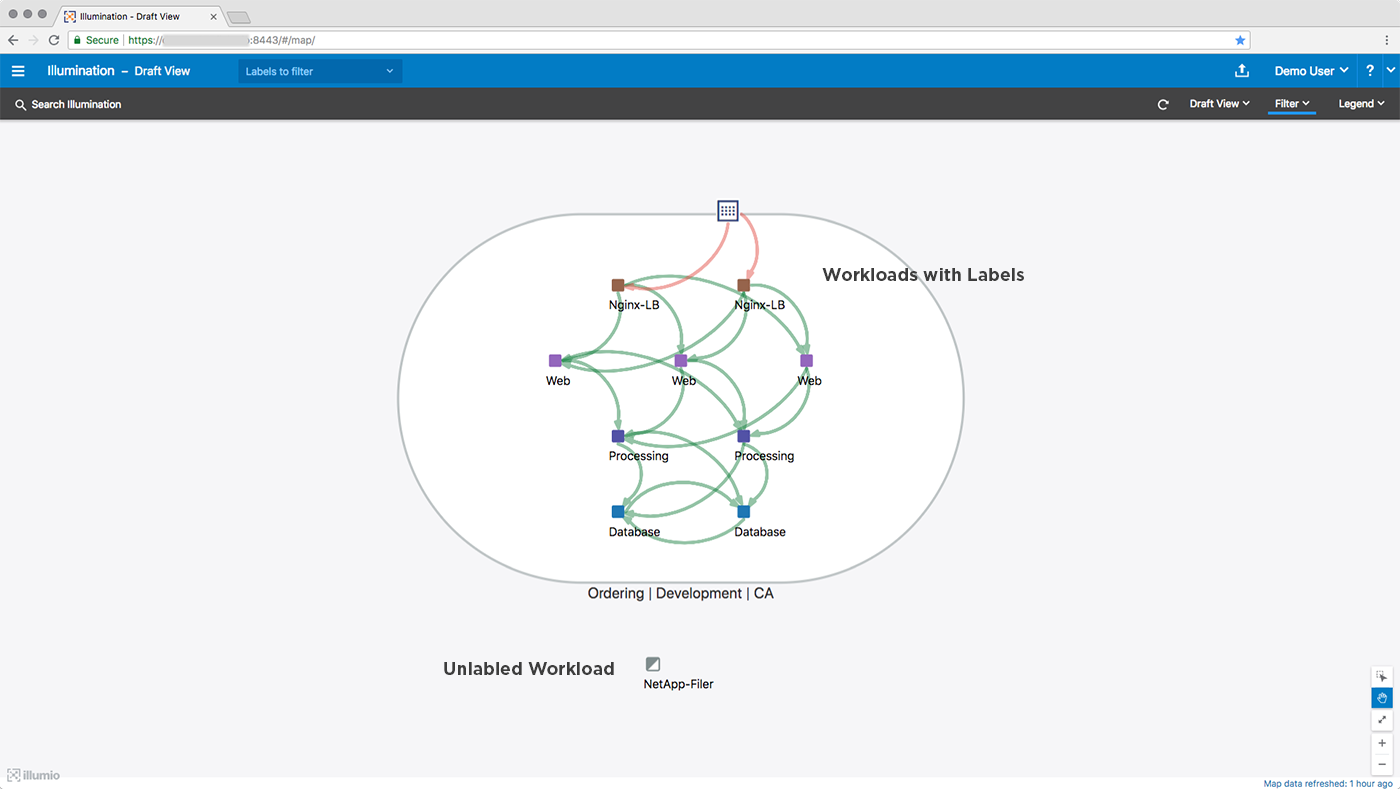Click the export upload icon in header
The image size is (1400, 789).
tap(1242, 71)
